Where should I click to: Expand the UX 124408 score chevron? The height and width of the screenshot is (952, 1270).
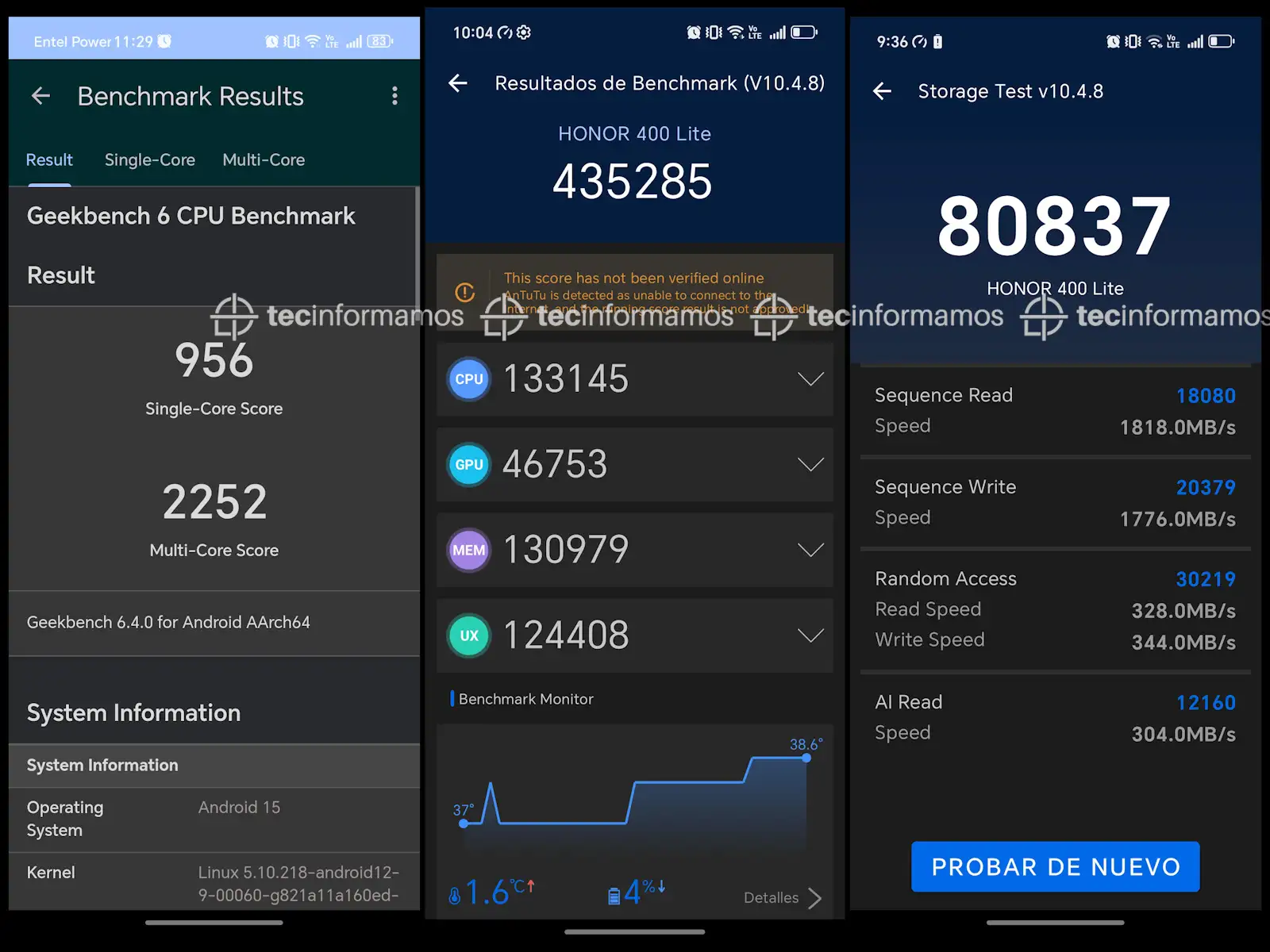(x=810, y=635)
